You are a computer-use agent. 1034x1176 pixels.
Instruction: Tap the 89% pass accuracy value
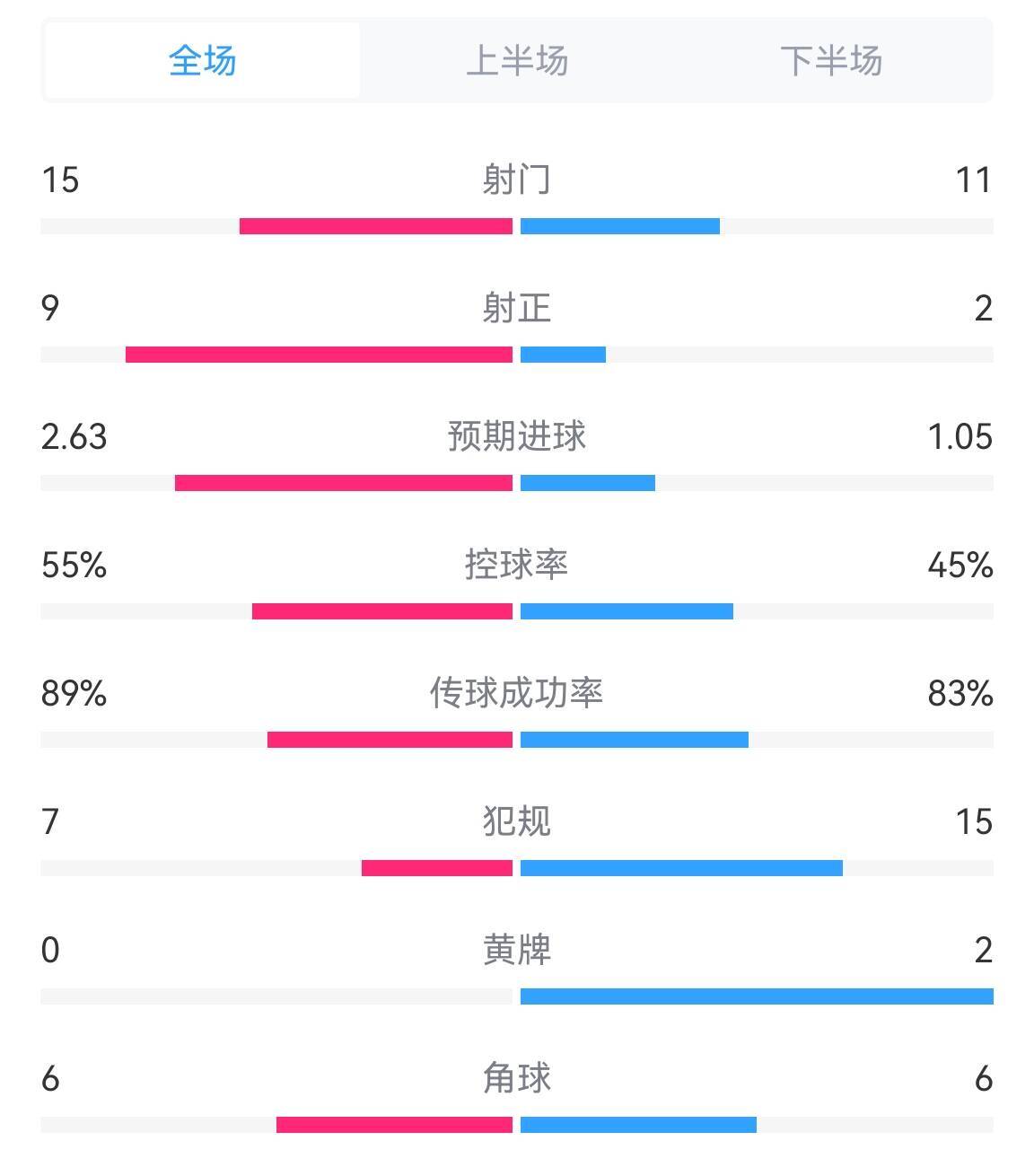(x=74, y=694)
